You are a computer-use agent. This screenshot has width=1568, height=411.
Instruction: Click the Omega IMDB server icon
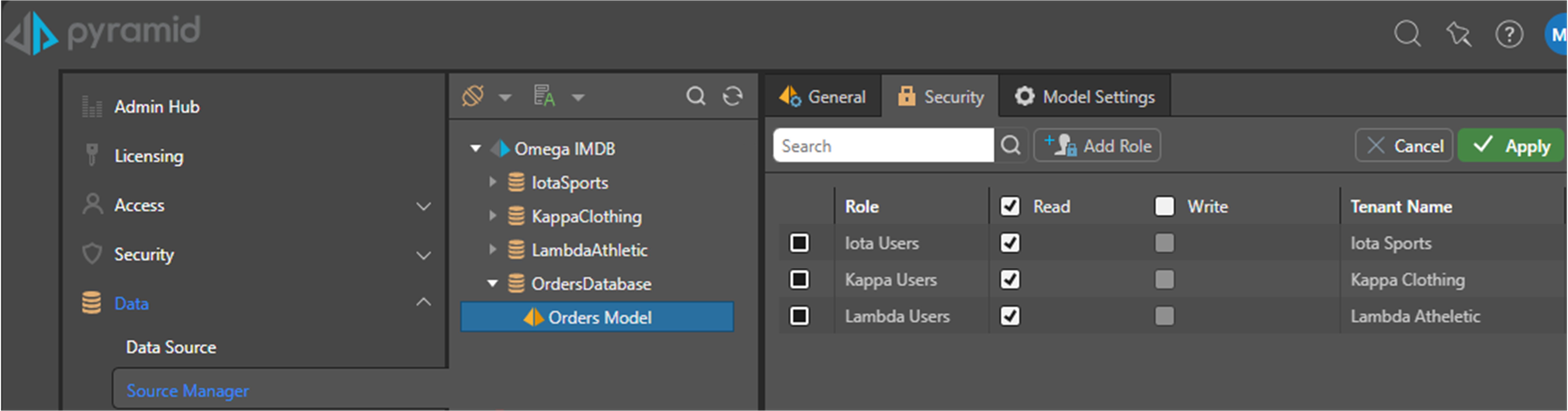coord(500,149)
